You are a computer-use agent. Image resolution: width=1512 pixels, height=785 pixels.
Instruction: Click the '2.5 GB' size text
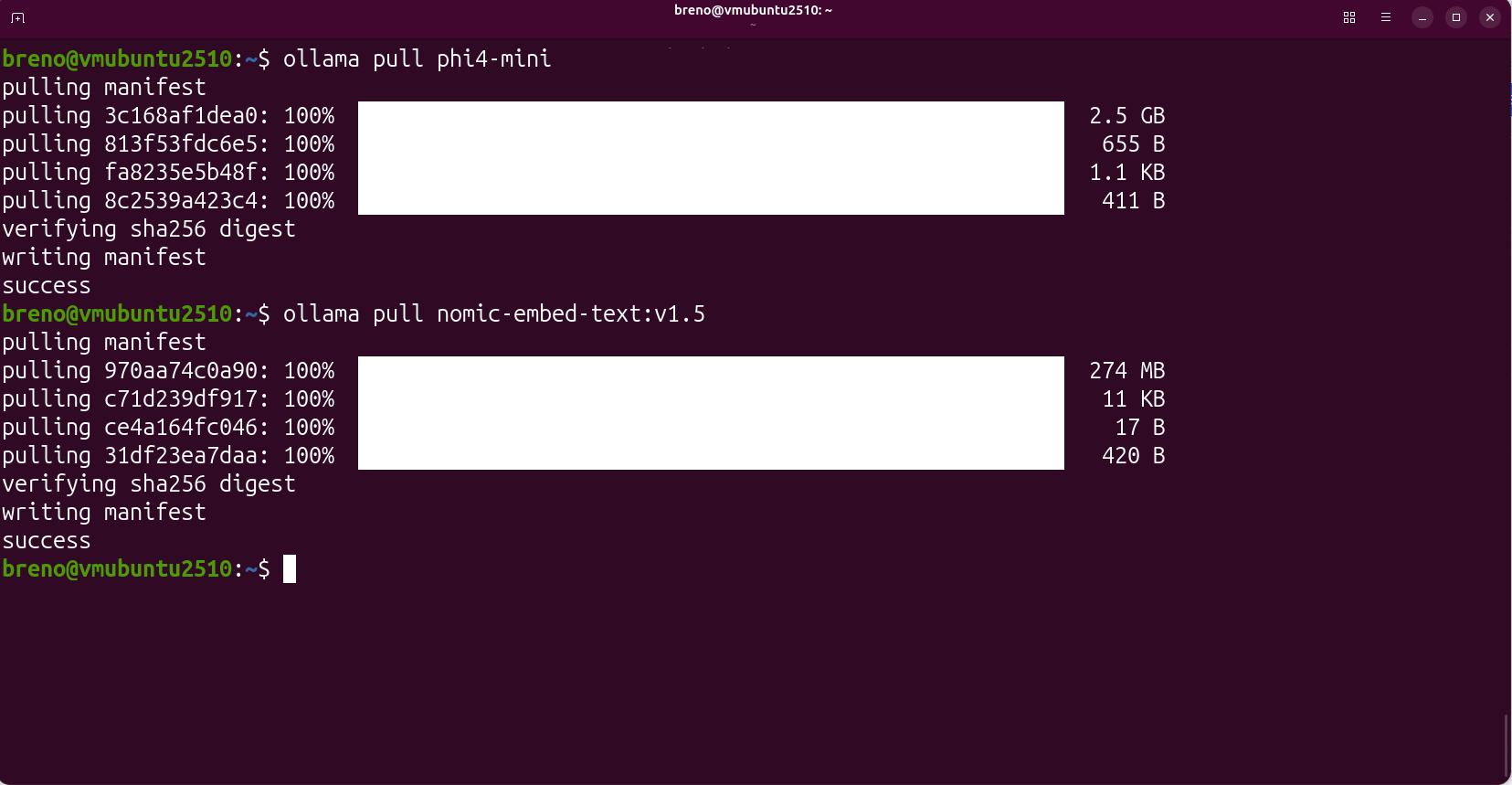pyautogui.click(x=1126, y=116)
